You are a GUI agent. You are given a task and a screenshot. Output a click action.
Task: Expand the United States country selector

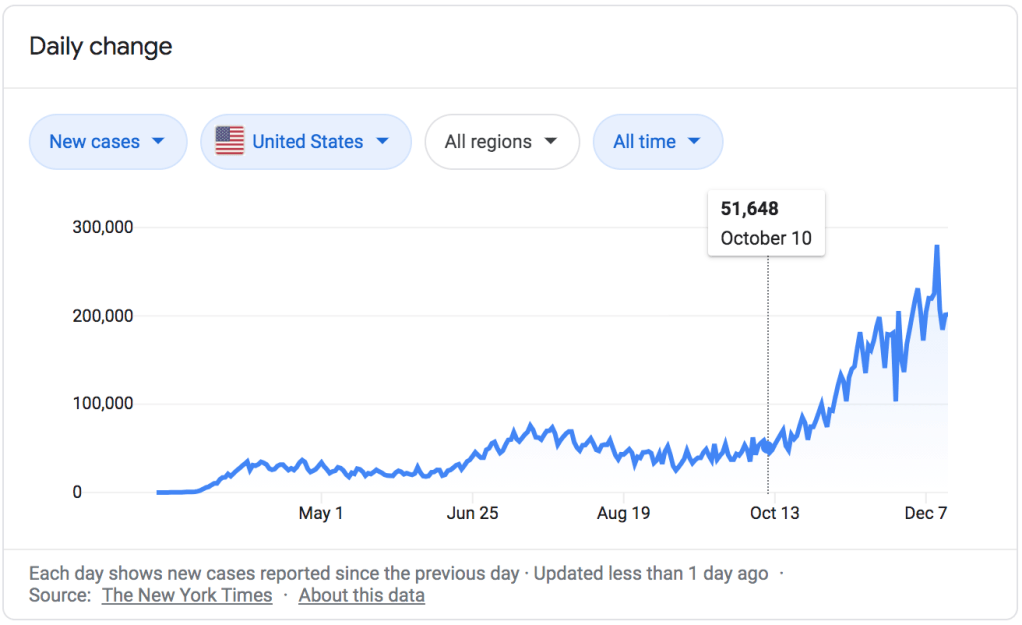[305, 142]
